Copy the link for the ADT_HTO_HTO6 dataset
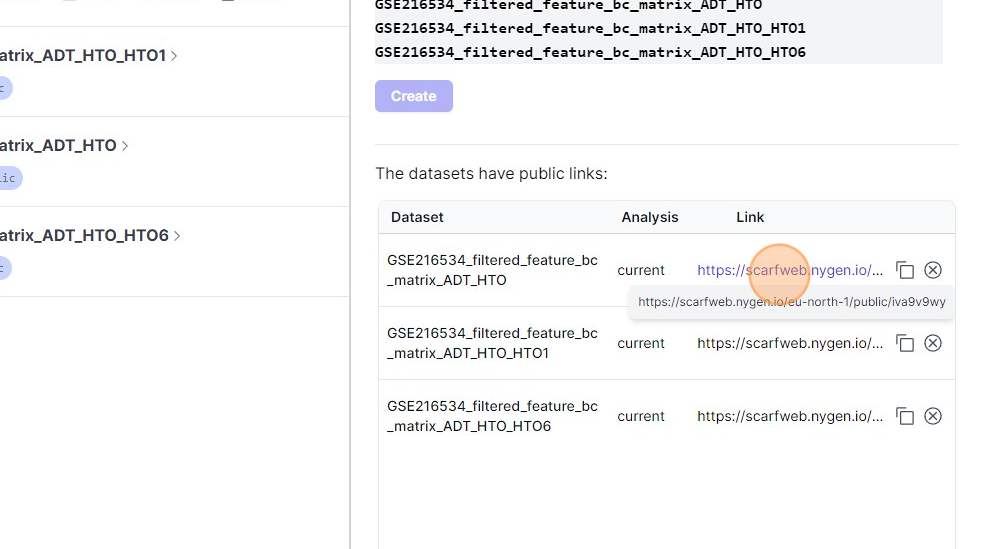Image resolution: width=983 pixels, height=549 pixels. [x=905, y=416]
